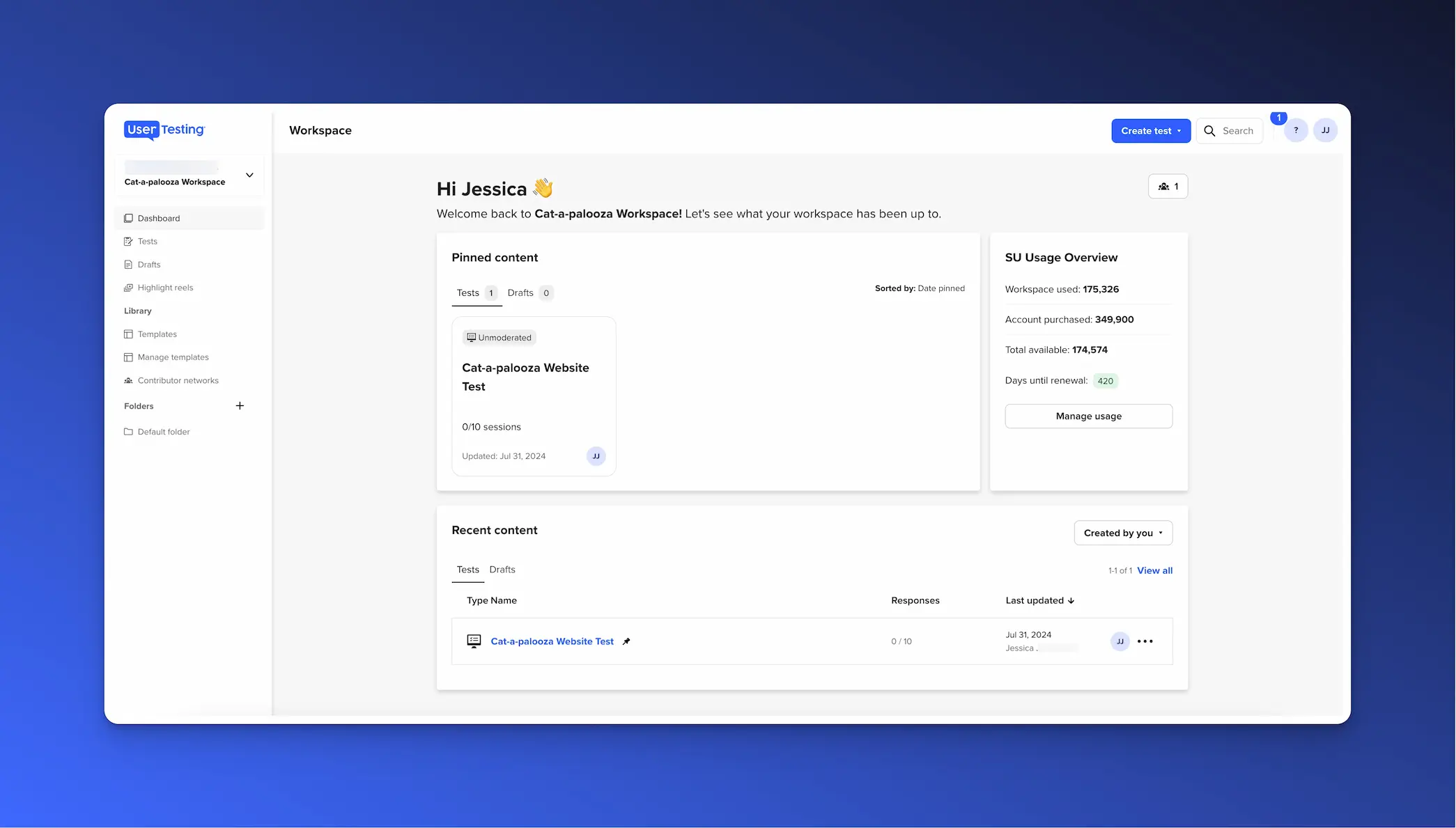1456x828 pixels.
Task: Click the pin icon beside Cat-a-palooza Website Test
Action: [x=626, y=641]
